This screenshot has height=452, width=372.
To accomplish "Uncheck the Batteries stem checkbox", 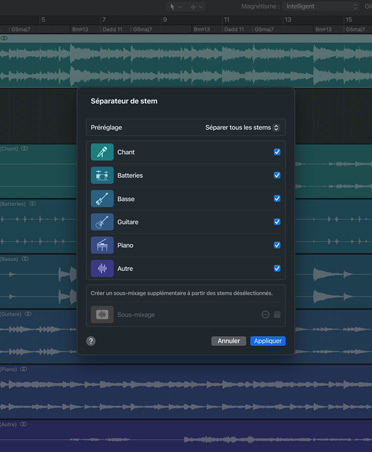I will tap(277, 175).
